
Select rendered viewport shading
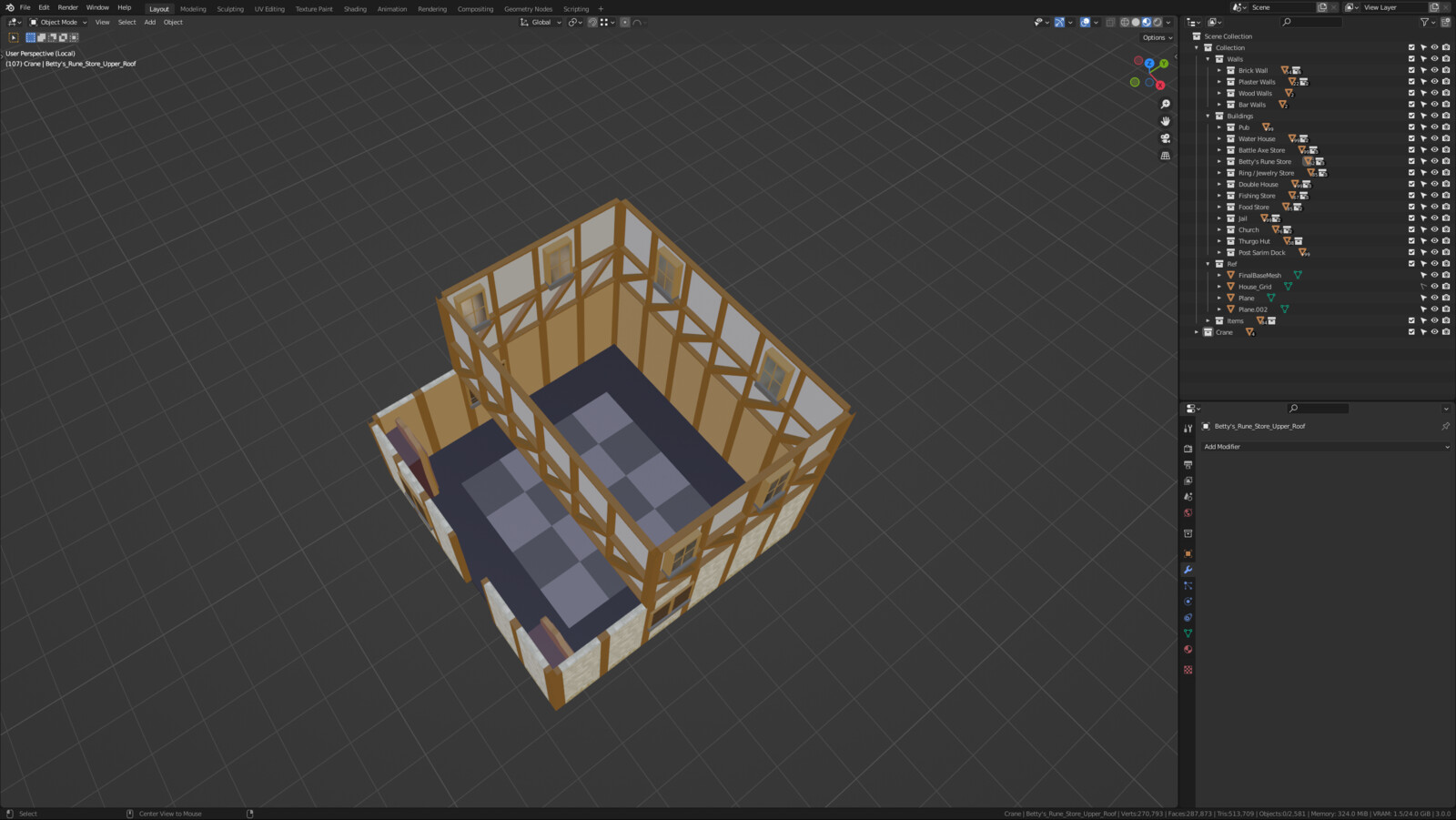(1158, 22)
